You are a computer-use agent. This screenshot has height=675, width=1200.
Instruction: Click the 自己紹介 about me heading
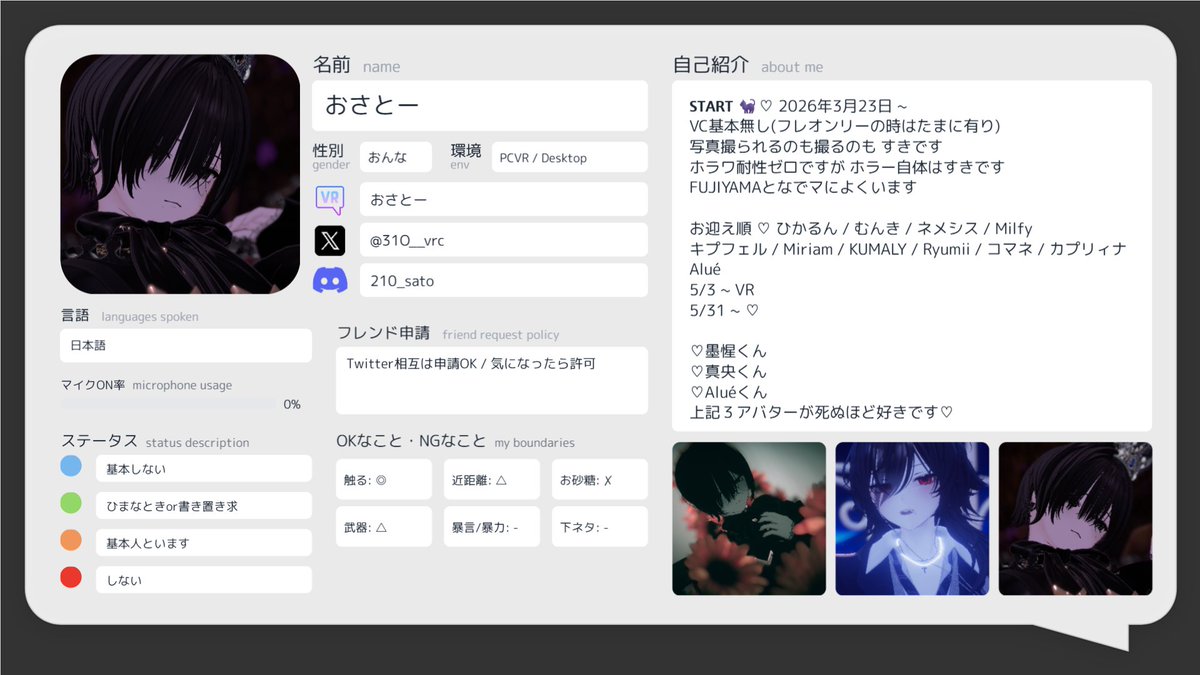tap(748, 66)
